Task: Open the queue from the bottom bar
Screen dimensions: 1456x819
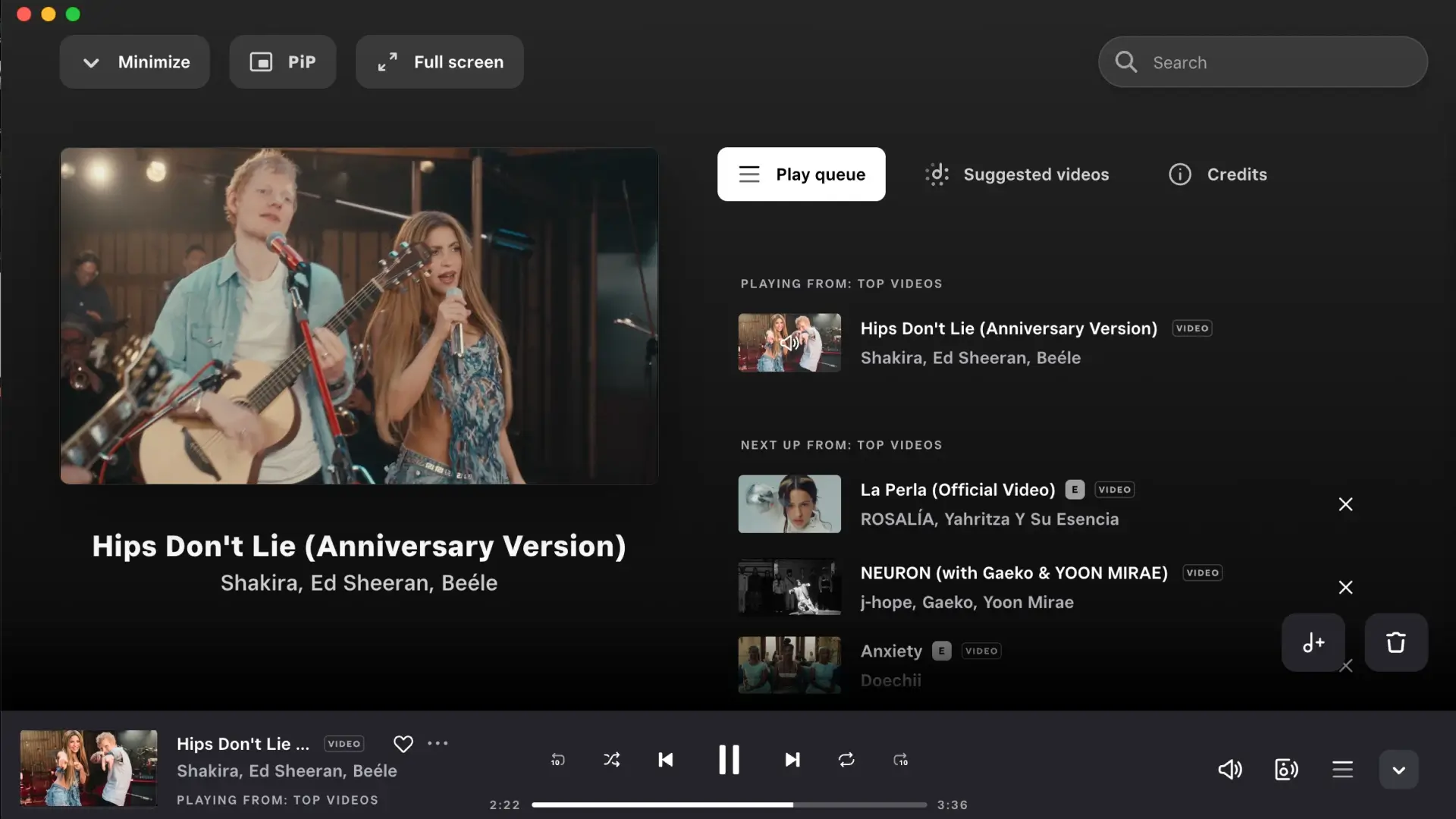Action: pyautogui.click(x=1342, y=770)
